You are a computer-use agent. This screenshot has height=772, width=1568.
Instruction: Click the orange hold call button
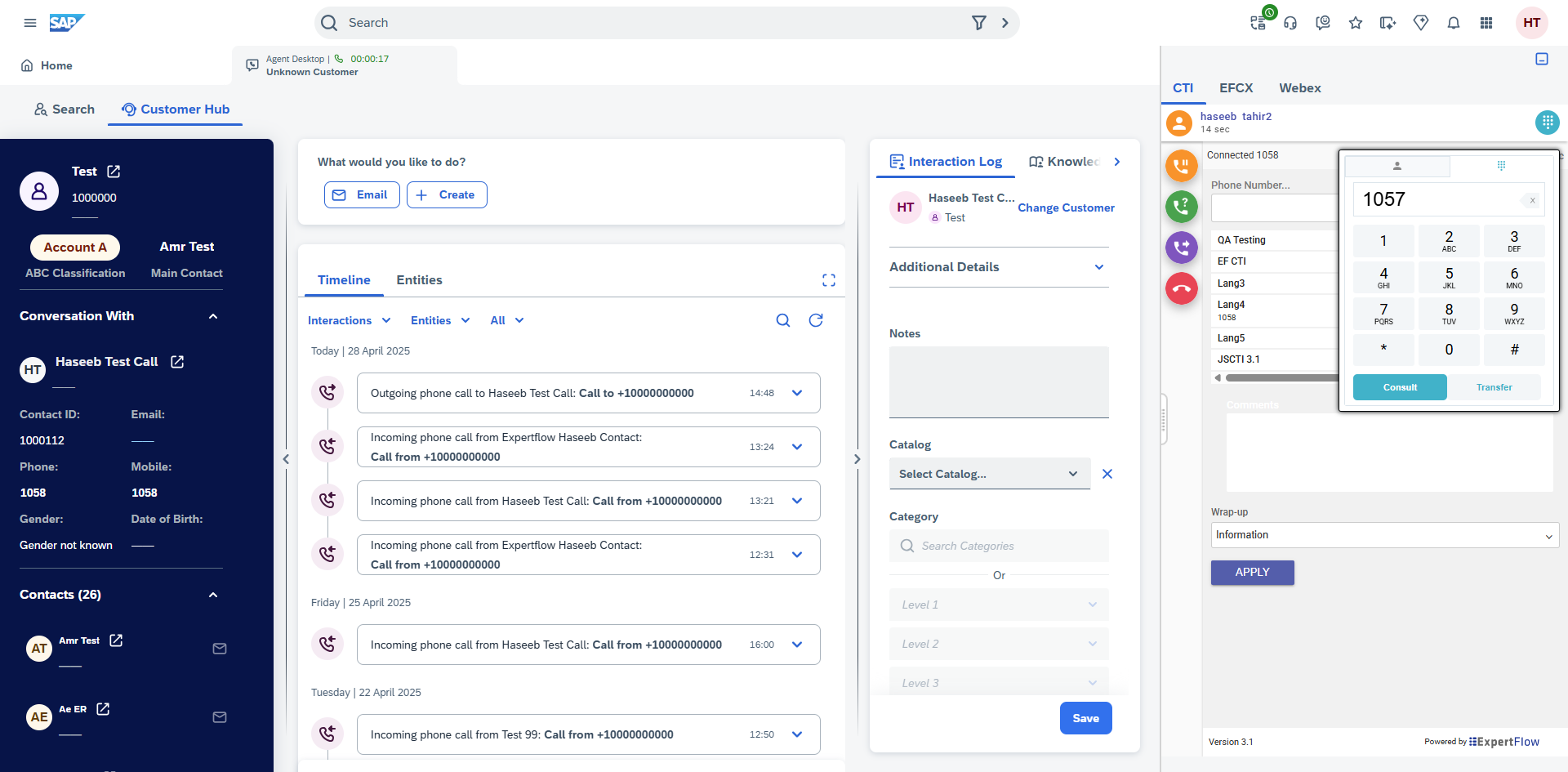1181,166
